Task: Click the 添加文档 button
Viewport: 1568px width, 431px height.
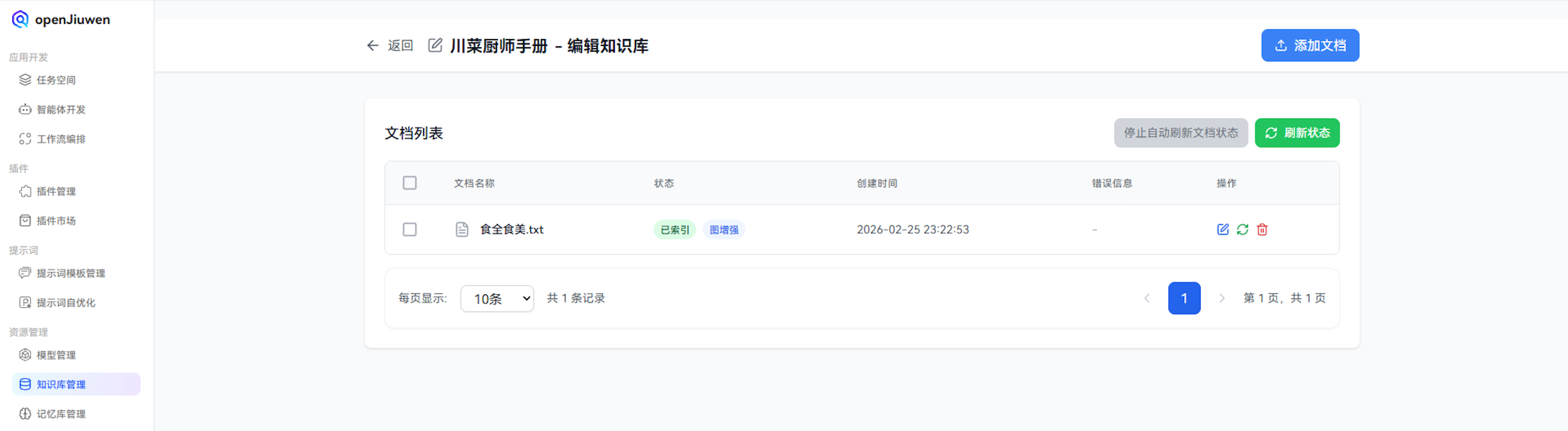Action: (x=1310, y=45)
